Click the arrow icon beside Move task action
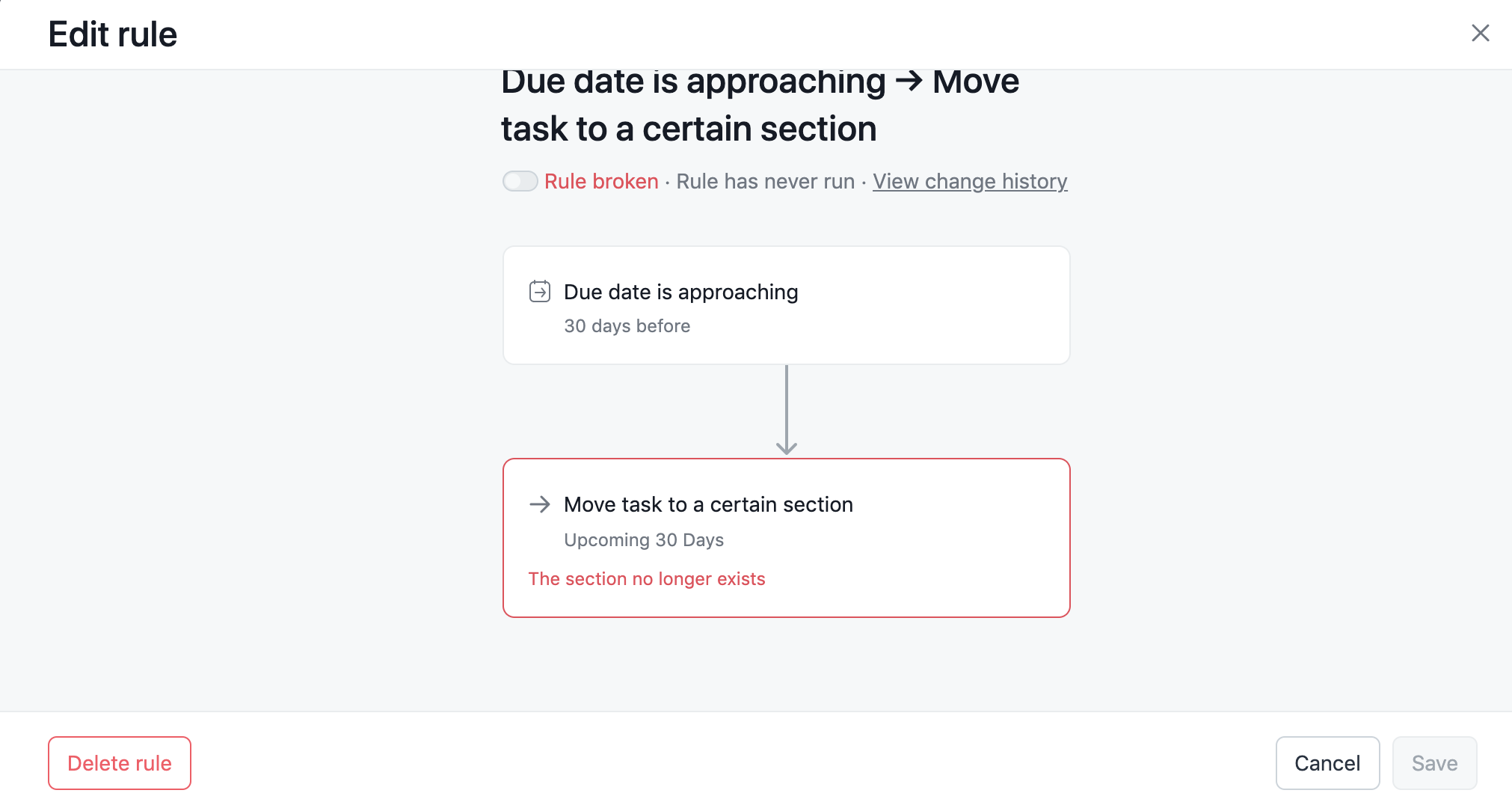This screenshot has height=808, width=1512. 539,504
